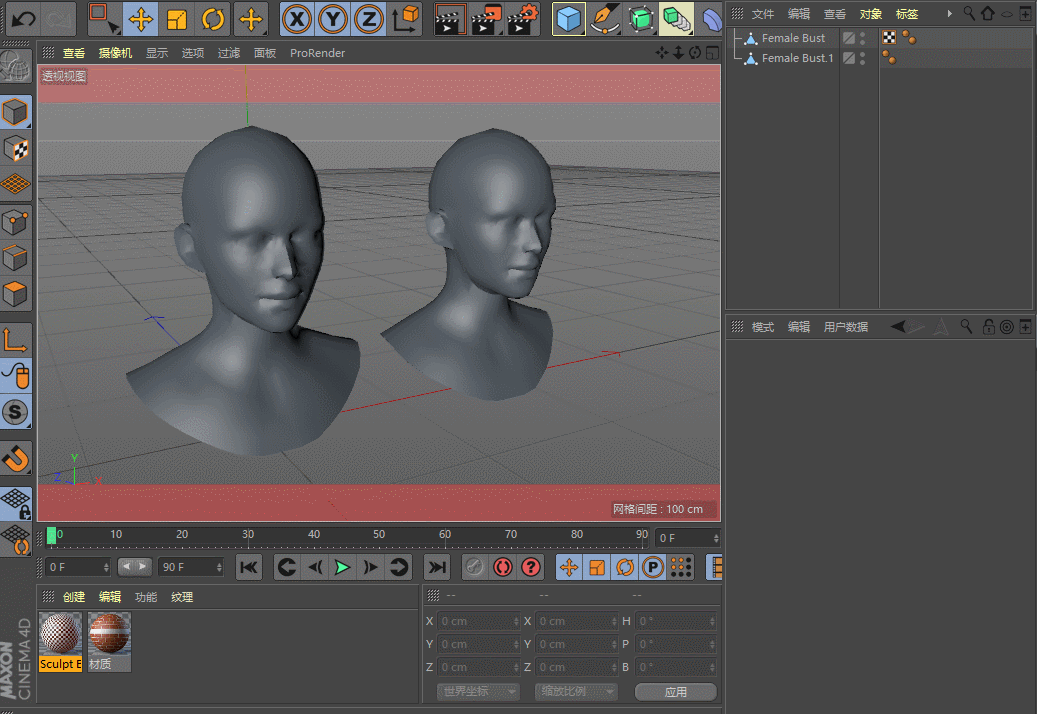Click the Undo arrow icon
This screenshot has height=714, width=1037.
(23, 19)
